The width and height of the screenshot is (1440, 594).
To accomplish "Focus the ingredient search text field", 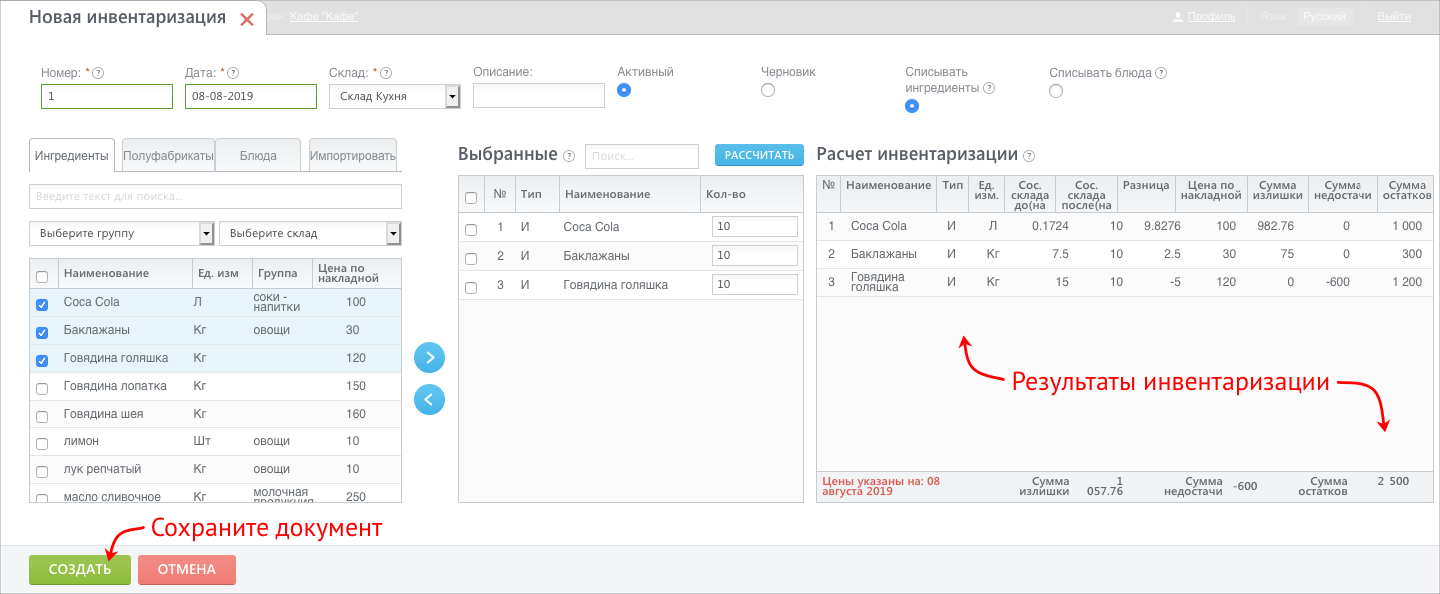I will click(216, 196).
